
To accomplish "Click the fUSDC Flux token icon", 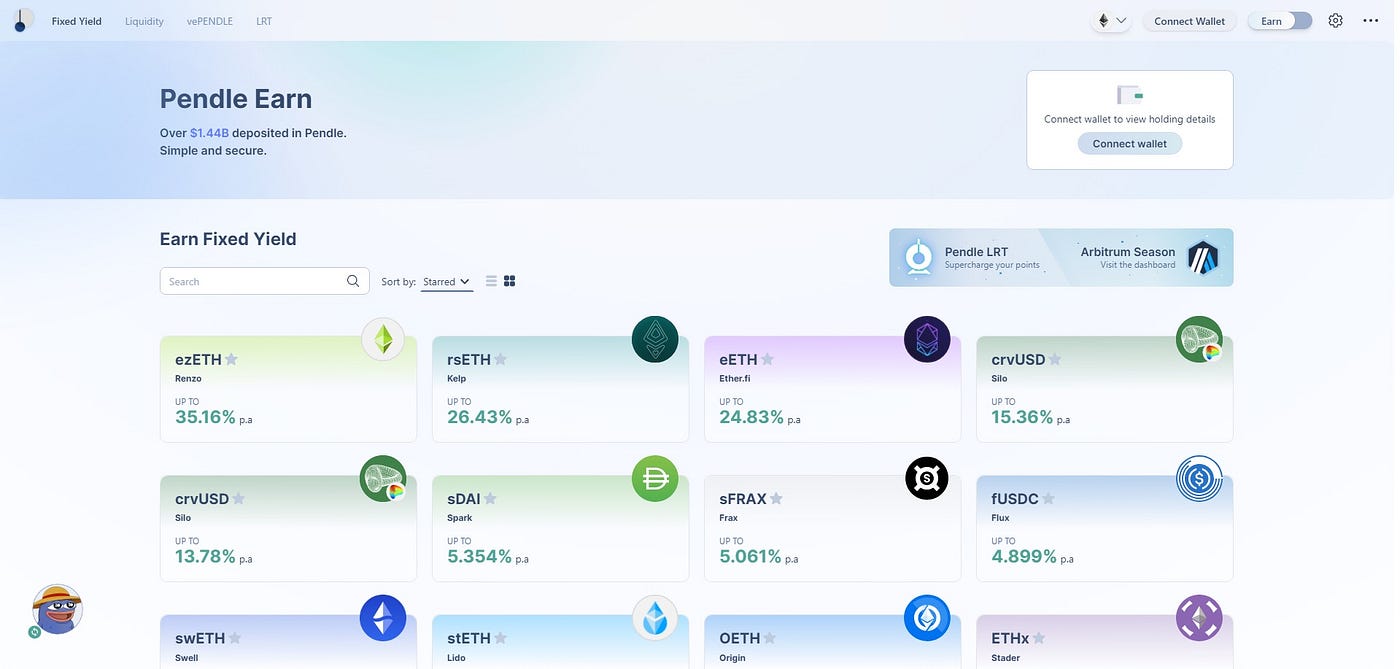I will (1199, 479).
